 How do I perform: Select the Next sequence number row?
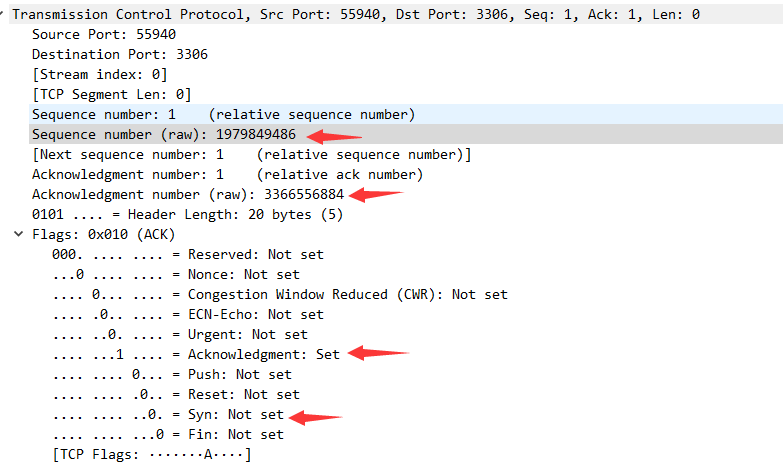click(252, 154)
